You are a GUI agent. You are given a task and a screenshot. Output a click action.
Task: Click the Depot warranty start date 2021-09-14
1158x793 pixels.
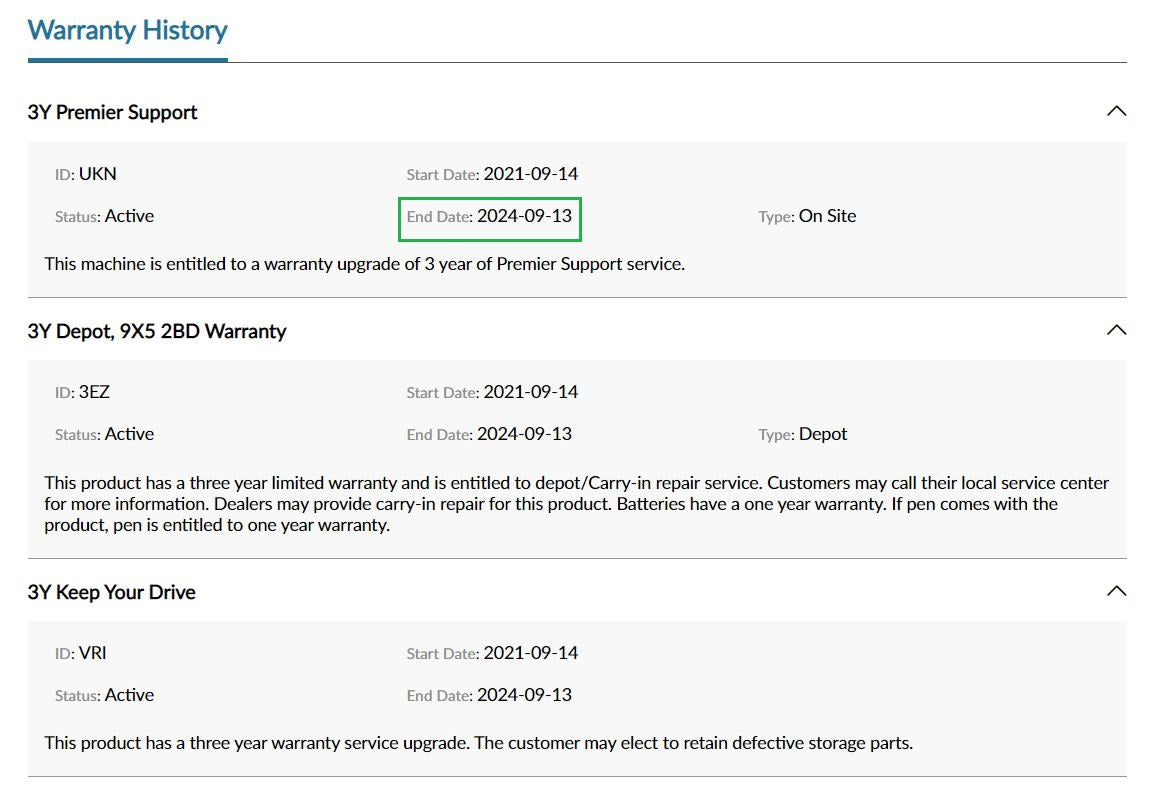click(x=530, y=392)
